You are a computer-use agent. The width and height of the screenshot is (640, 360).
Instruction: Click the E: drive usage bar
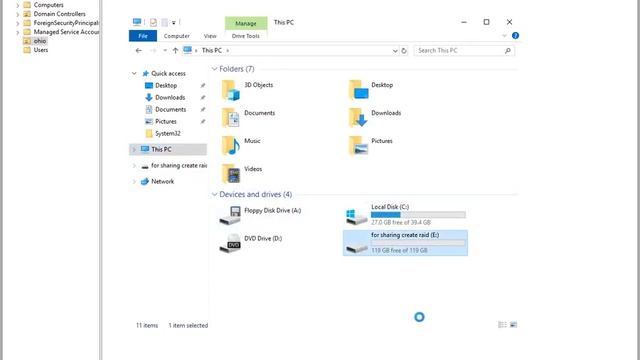pyautogui.click(x=418, y=243)
